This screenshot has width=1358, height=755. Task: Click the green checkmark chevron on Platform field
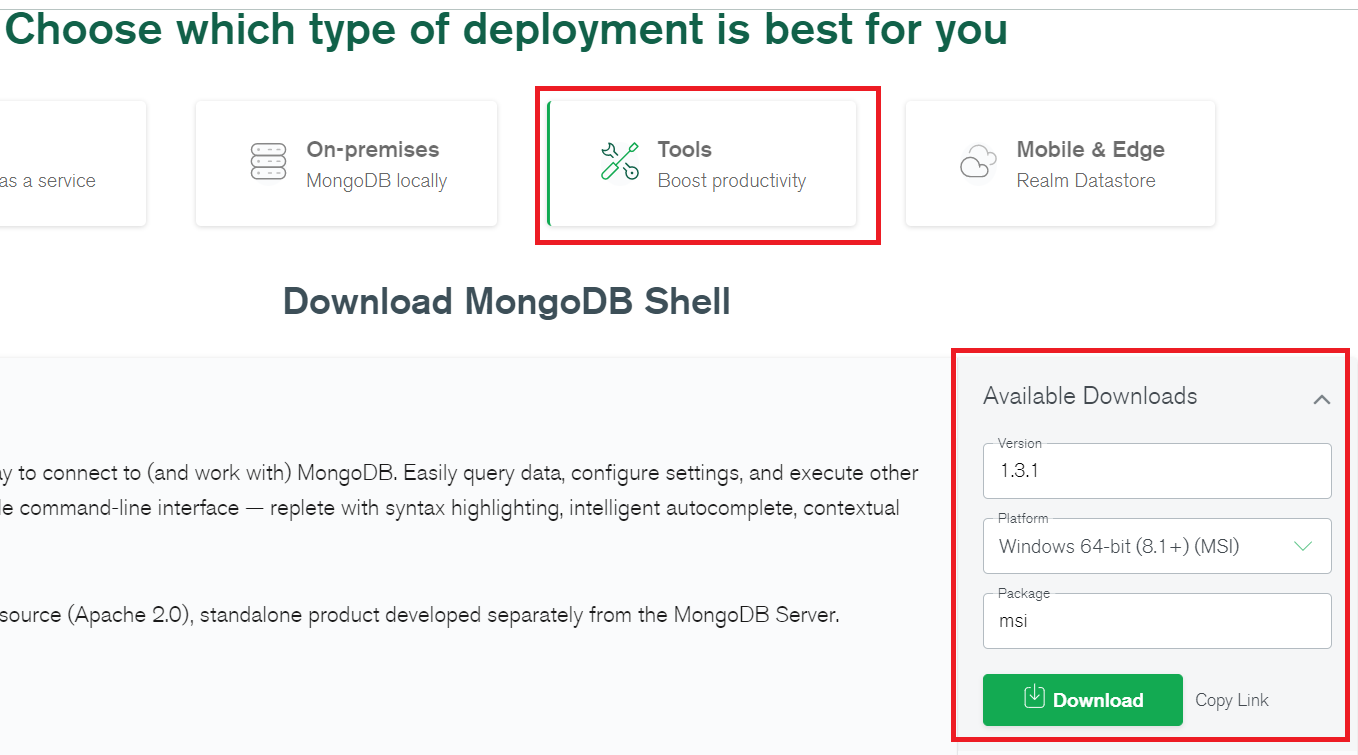[x=1303, y=546]
